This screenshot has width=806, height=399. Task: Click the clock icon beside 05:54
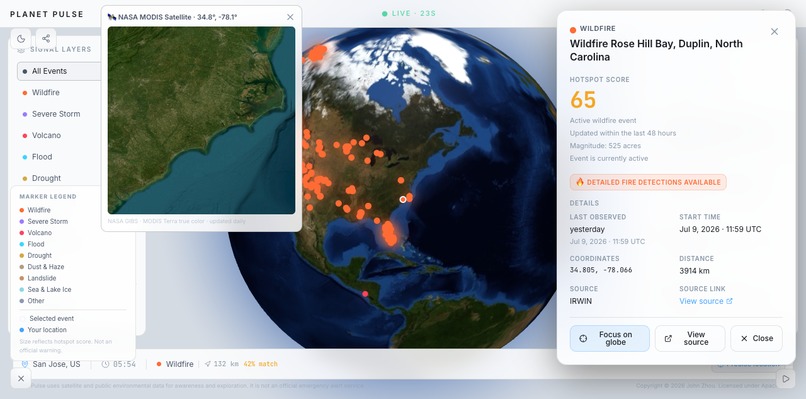(x=105, y=364)
